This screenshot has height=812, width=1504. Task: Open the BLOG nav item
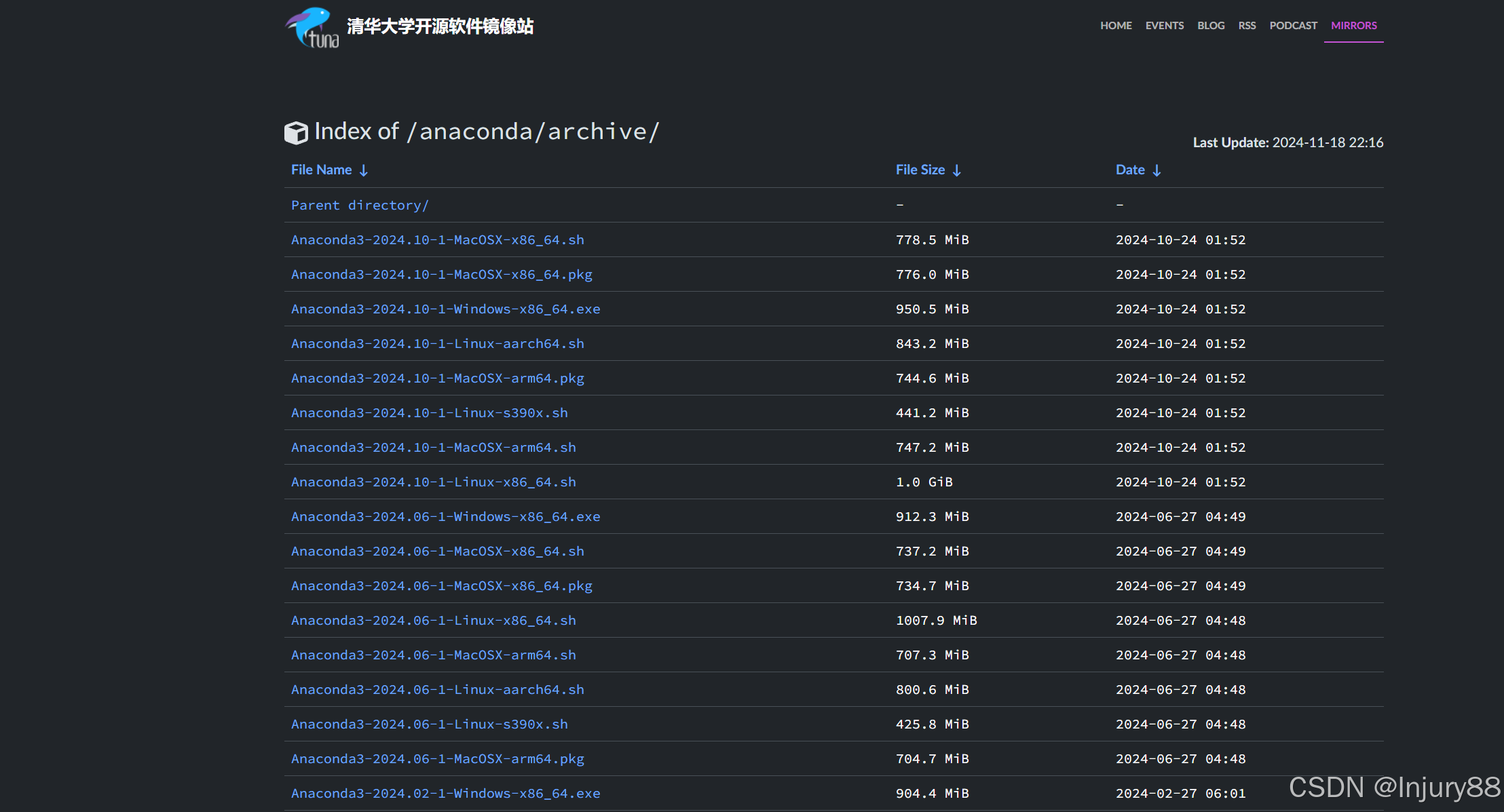1211,26
